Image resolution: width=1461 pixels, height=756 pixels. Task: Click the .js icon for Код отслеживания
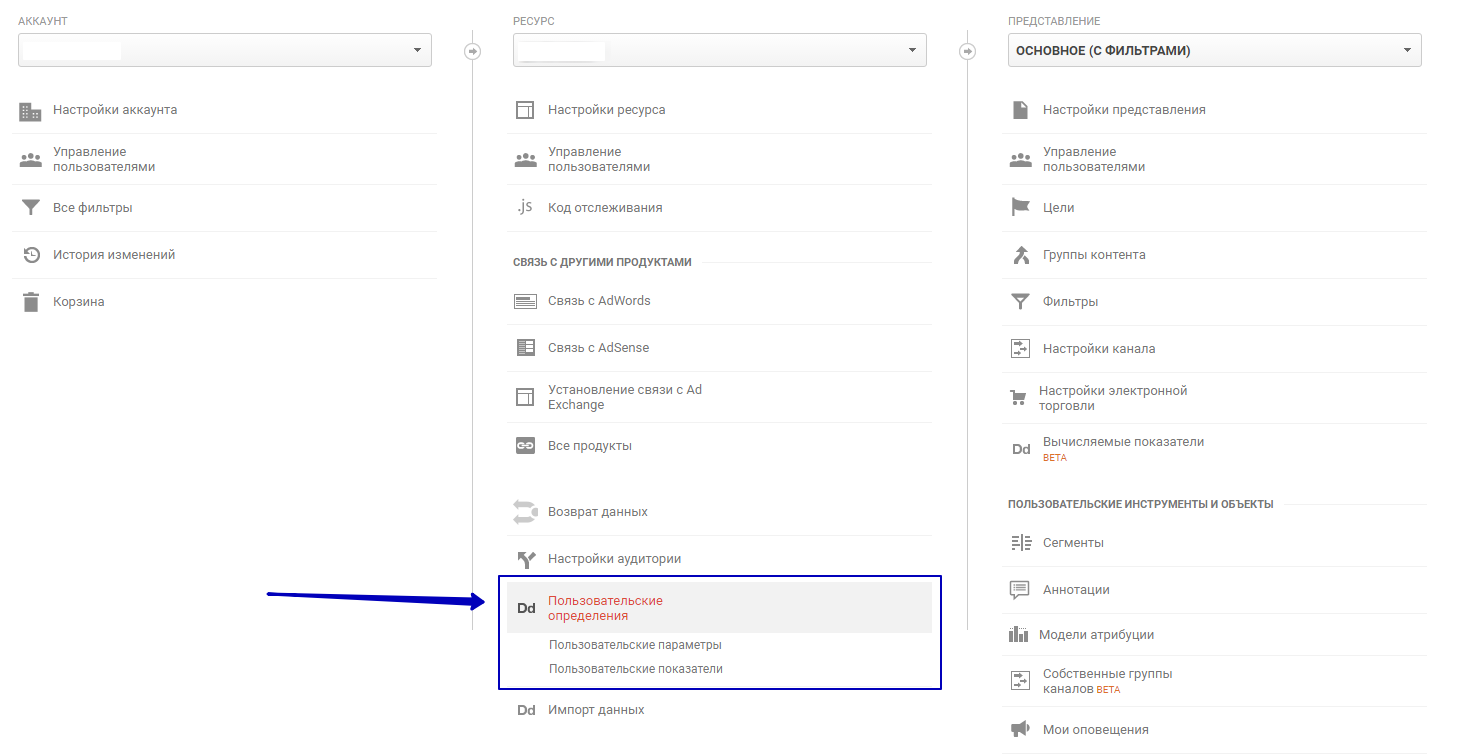[x=525, y=207]
